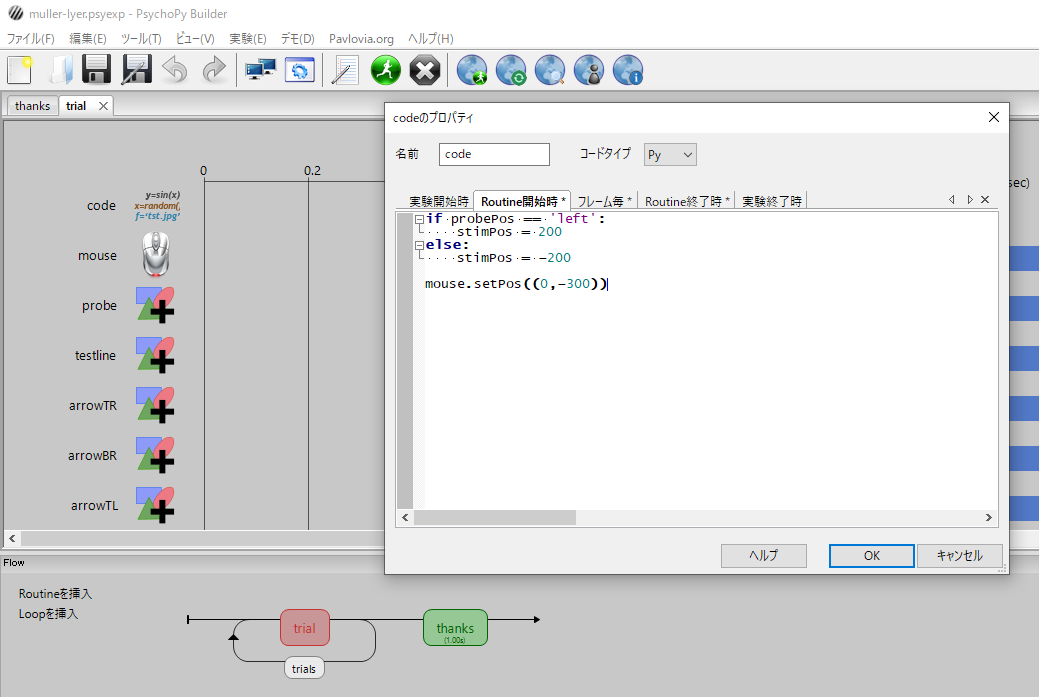The image size is (1039, 697).
Task: Click Pavlovia search globe icon
Action: click(550, 70)
